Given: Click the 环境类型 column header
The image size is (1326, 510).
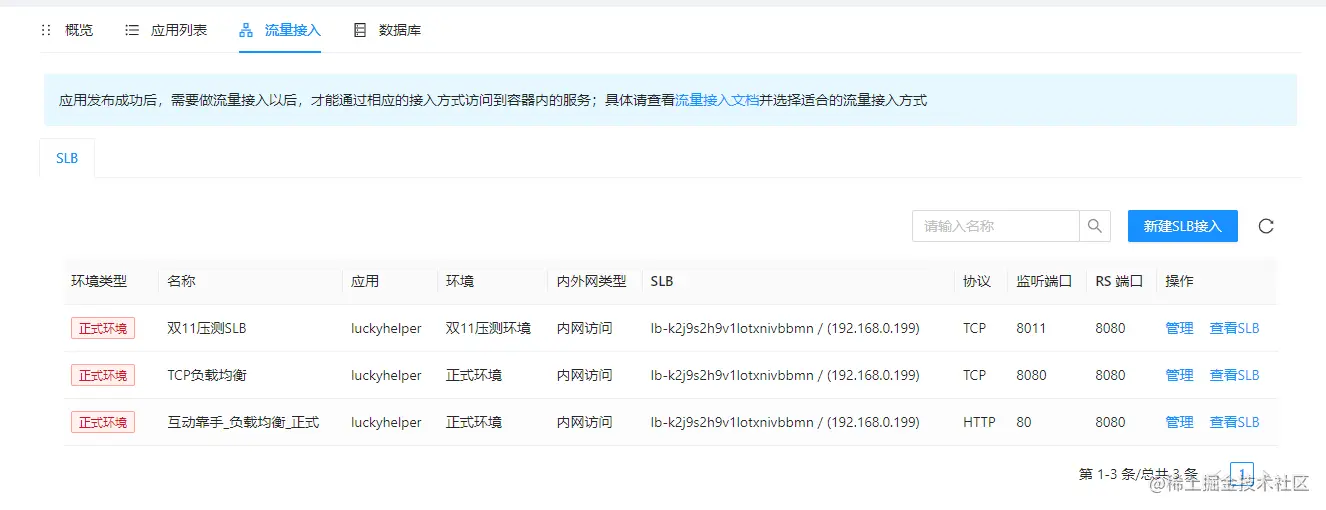Looking at the screenshot, I should click(99, 281).
